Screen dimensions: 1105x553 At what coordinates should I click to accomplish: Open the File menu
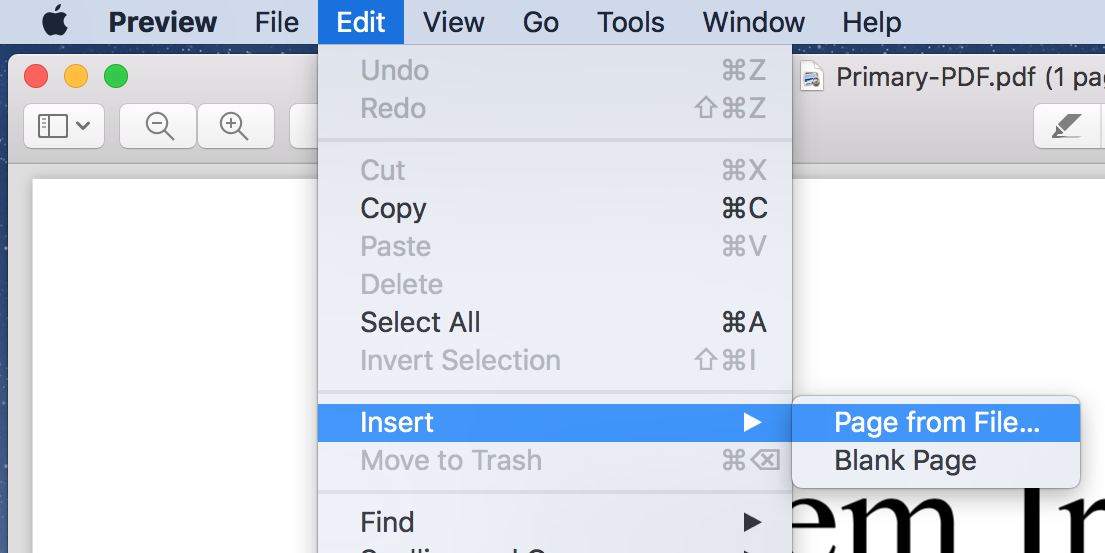(x=277, y=22)
